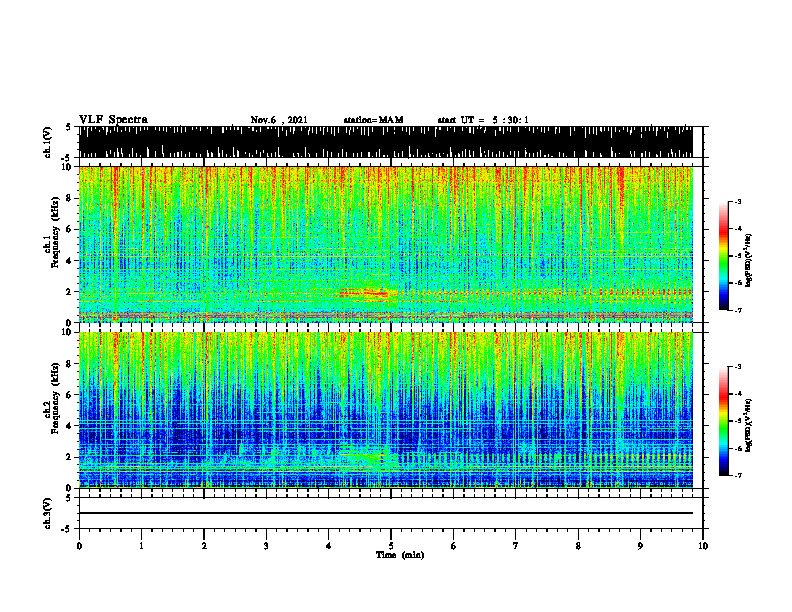Click time axis tick label "9"
This screenshot has width=792, height=612.
(640, 546)
